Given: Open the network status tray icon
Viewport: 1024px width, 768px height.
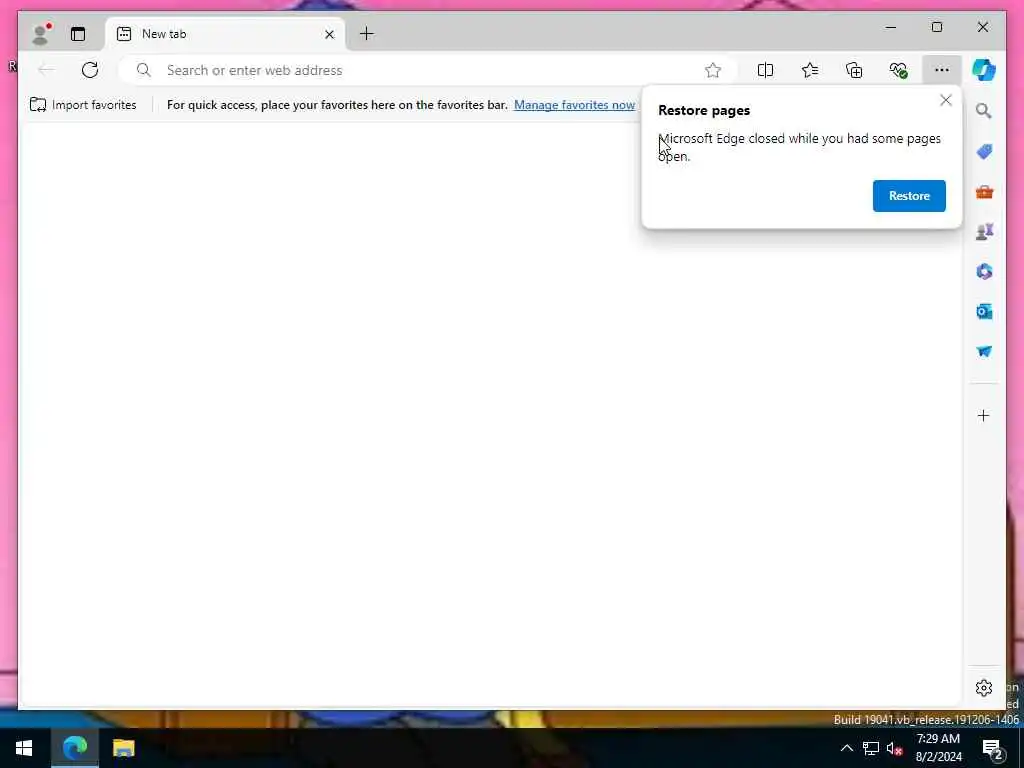Looking at the screenshot, I should [x=871, y=748].
